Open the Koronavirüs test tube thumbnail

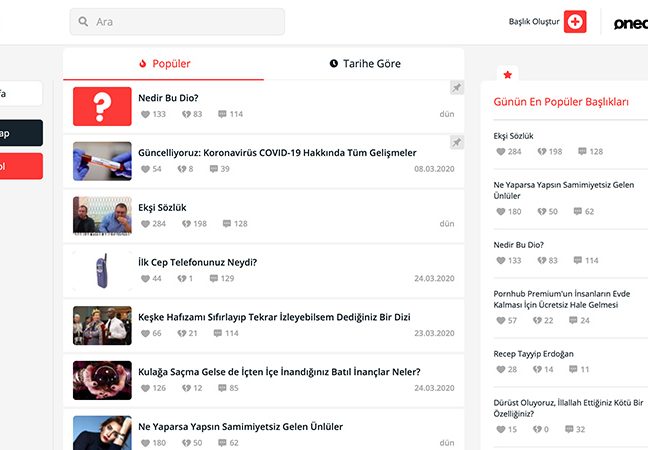pyautogui.click(x=102, y=161)
